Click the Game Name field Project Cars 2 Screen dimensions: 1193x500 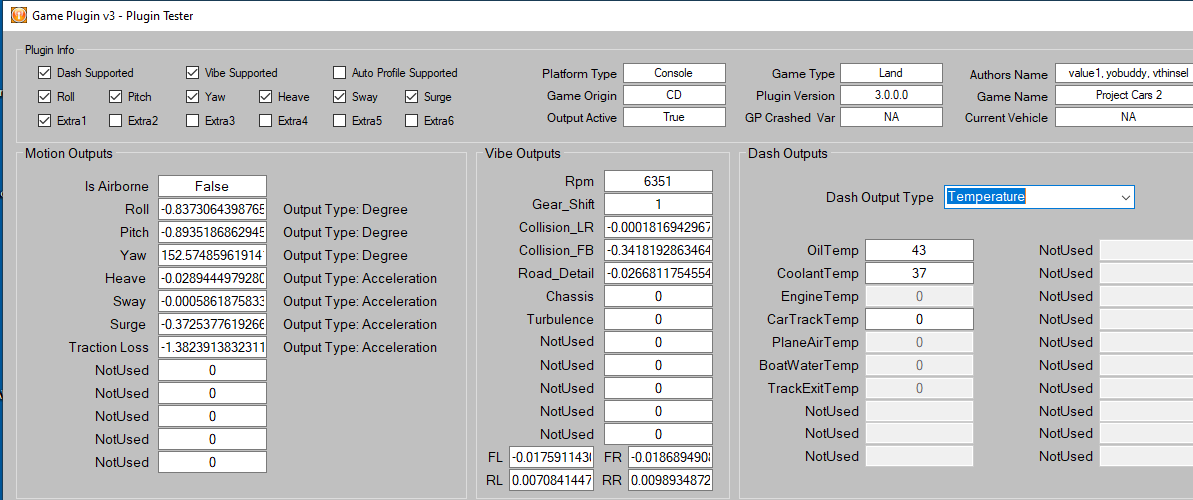[1124, 95]
